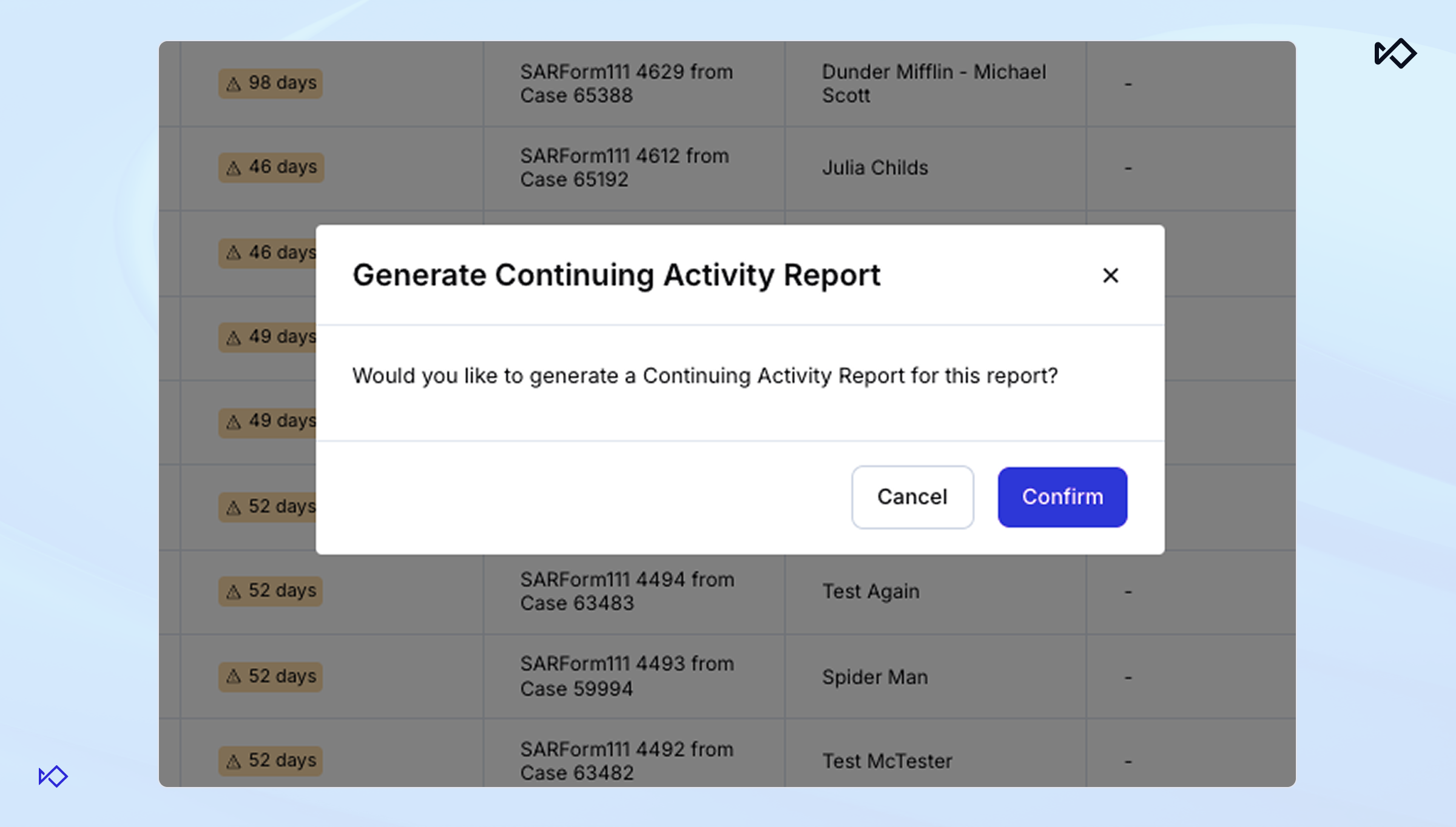
Task: Click the 52 days badge for Test McTester
Action: point(271,760)
